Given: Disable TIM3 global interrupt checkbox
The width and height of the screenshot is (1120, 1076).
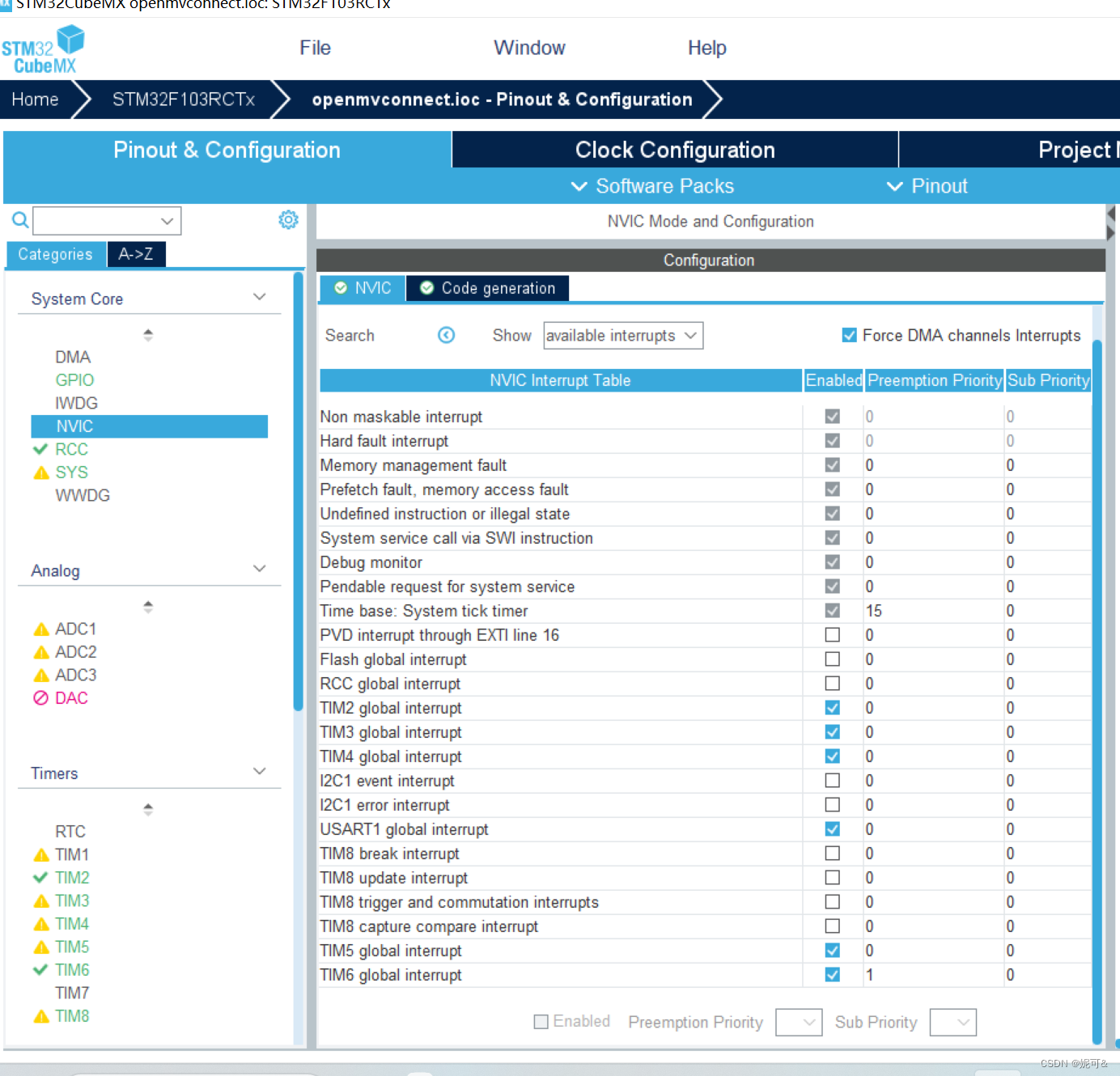Looking at the screenshot, I should pos(832,732).
